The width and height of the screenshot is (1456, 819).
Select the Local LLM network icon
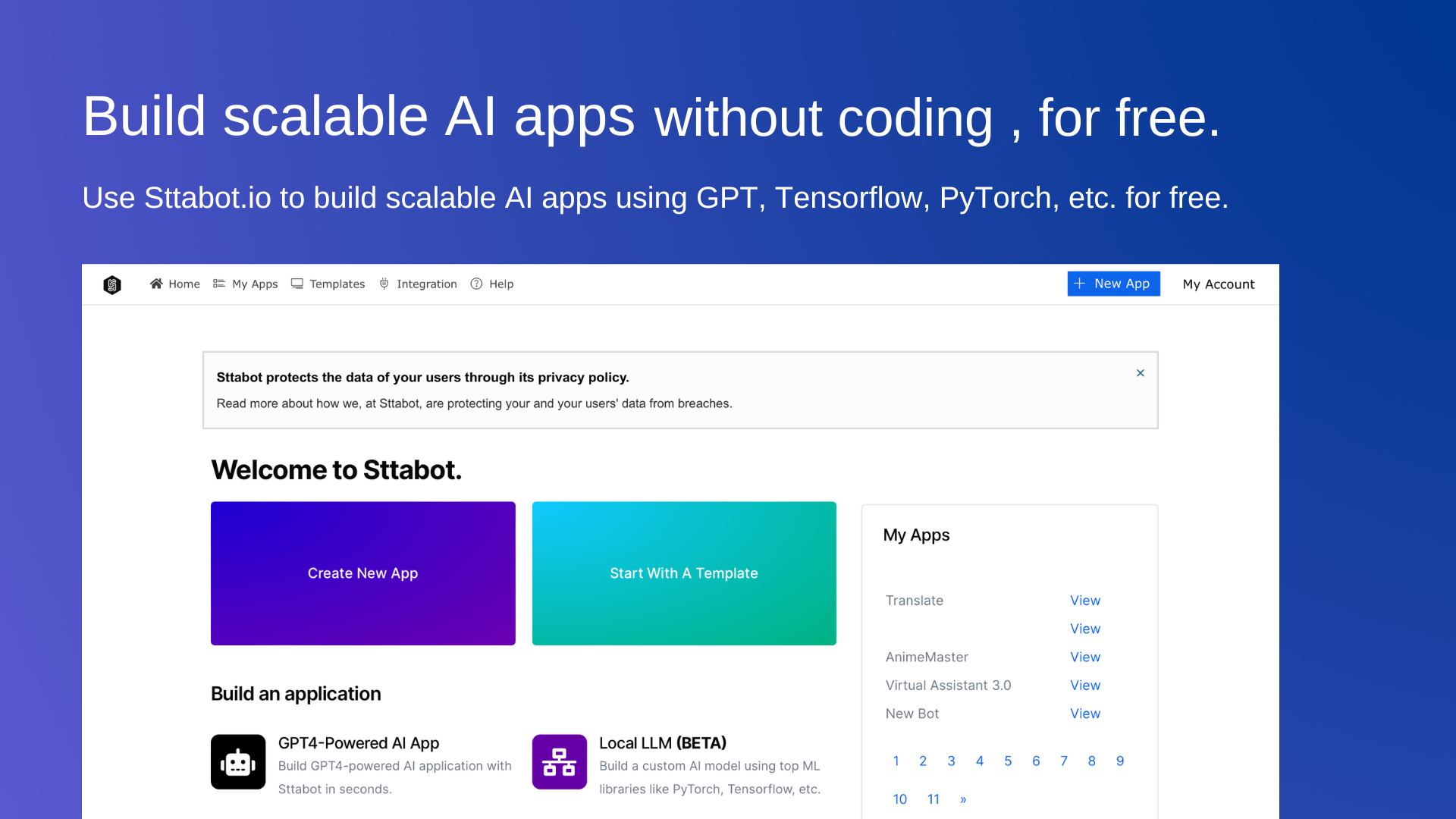560,762
